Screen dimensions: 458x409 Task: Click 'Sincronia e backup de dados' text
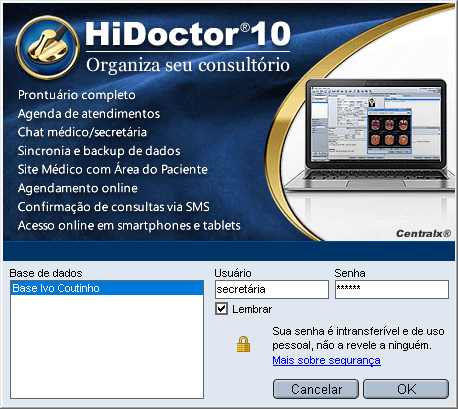coord(99,151)
